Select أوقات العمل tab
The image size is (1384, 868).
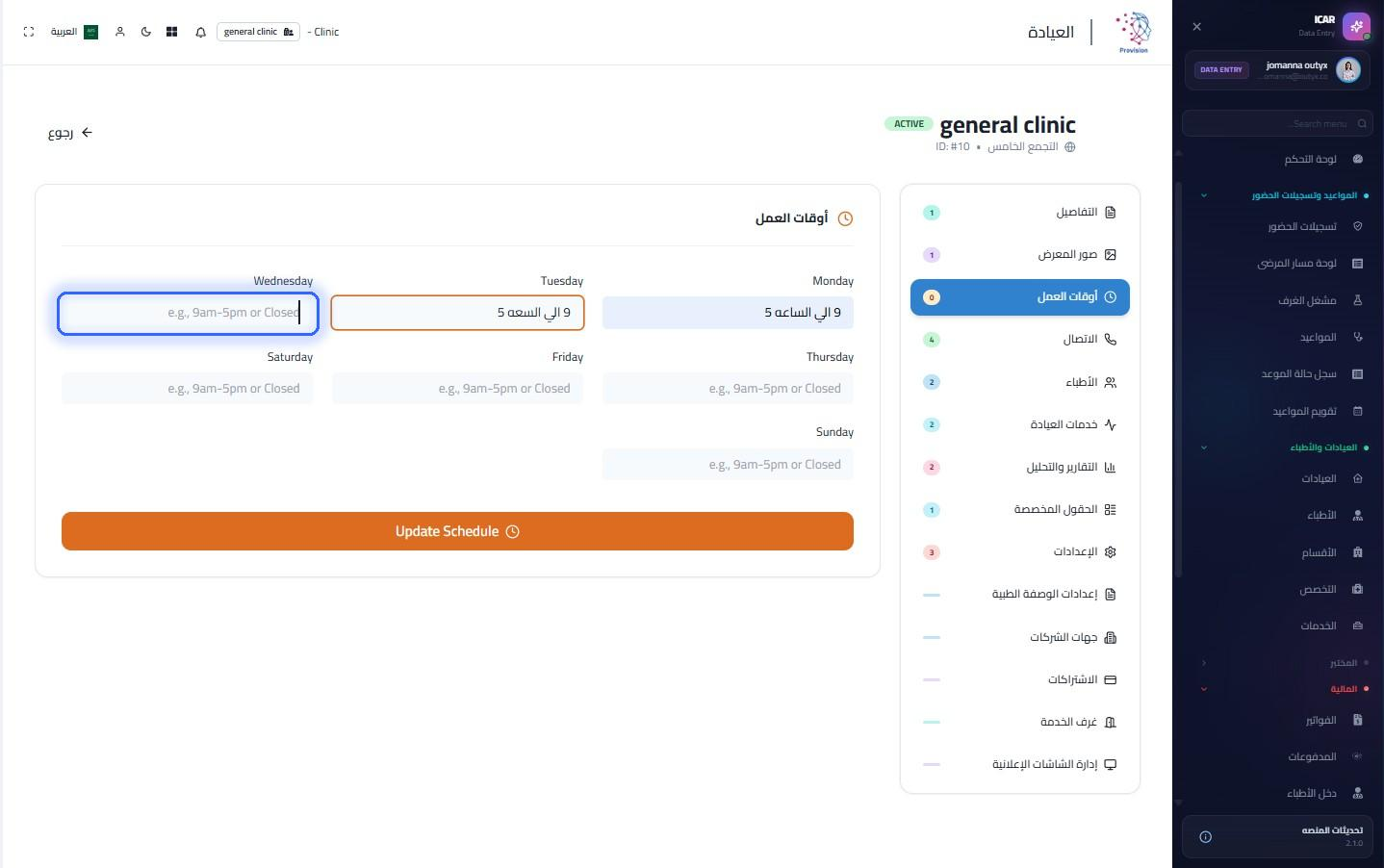click(x=1020, y=297)
